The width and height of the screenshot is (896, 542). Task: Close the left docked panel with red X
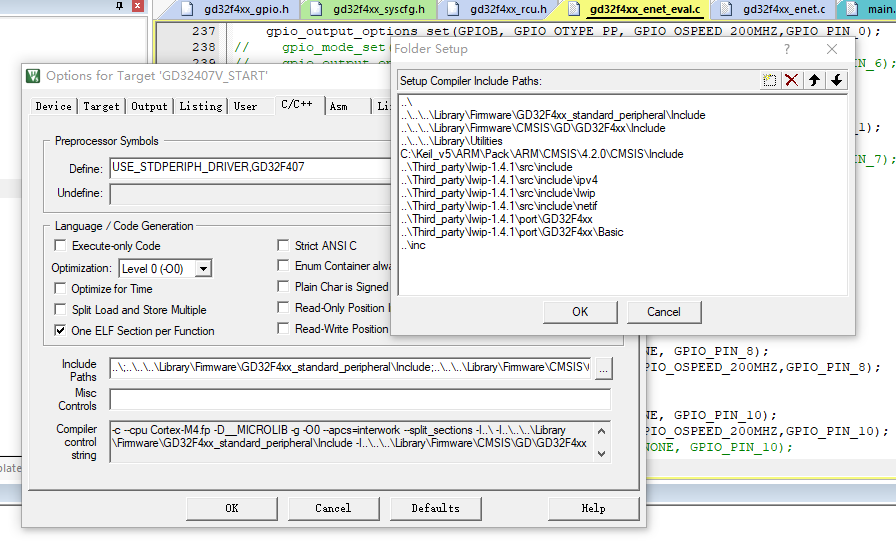coord(138,6)
